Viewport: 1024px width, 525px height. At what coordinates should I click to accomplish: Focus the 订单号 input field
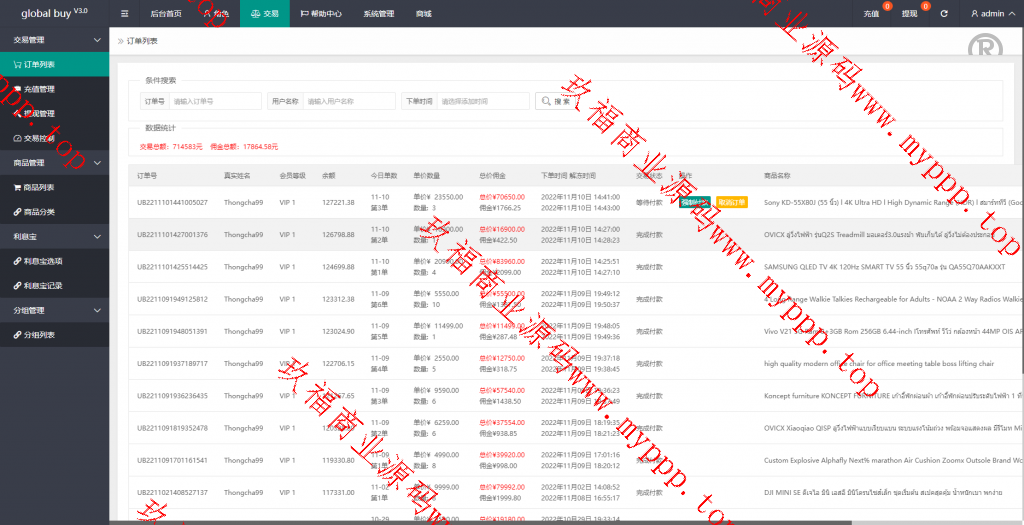pyautogui.click(x=213, y=101)
